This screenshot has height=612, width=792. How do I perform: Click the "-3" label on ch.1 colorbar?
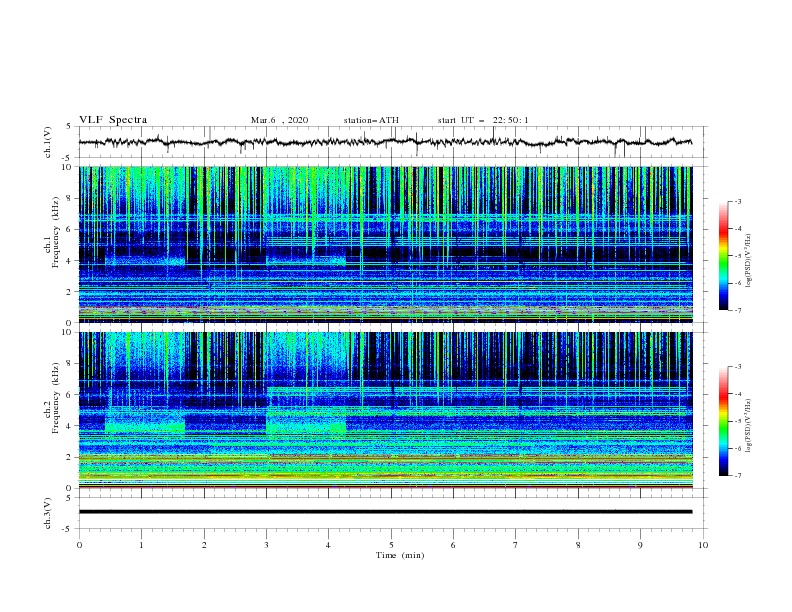(738, 201)
